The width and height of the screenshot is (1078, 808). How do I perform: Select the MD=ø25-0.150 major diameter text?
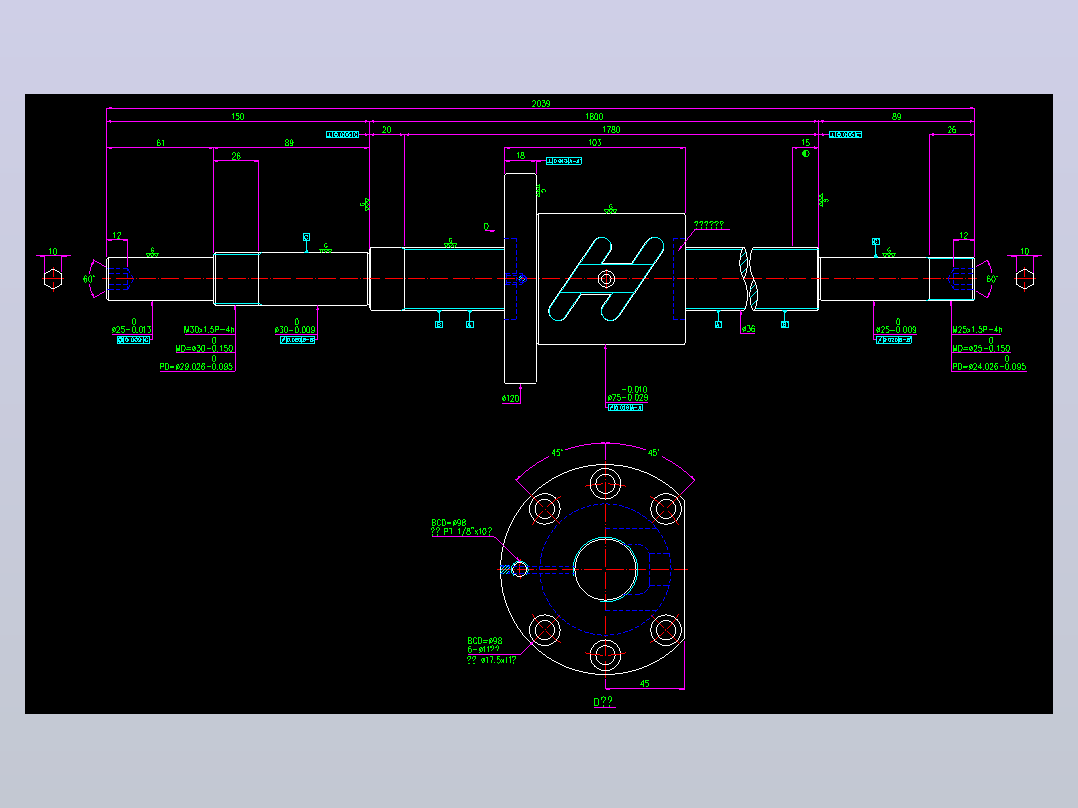[981, 349]
